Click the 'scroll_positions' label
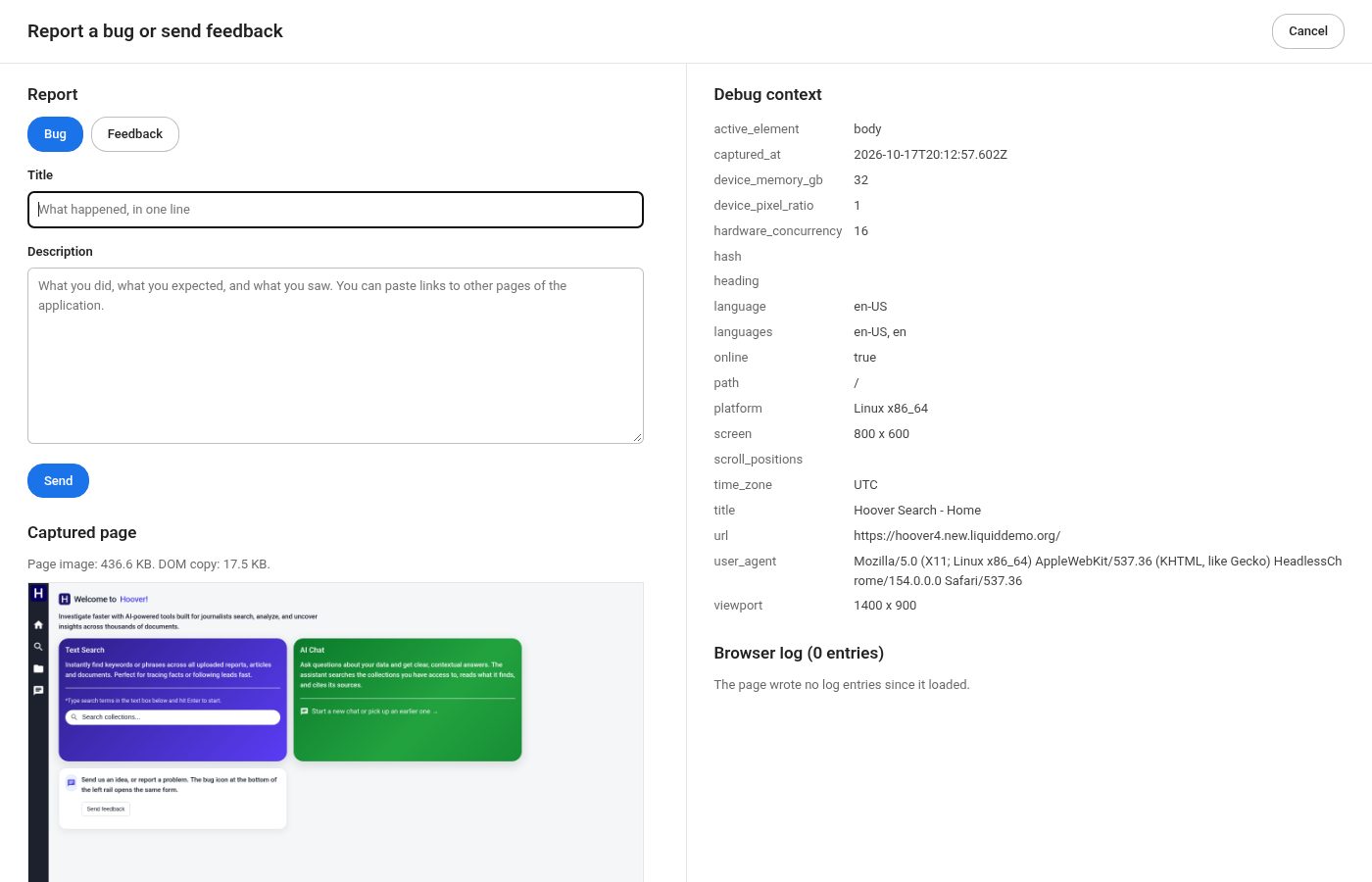 pos(758,460)
